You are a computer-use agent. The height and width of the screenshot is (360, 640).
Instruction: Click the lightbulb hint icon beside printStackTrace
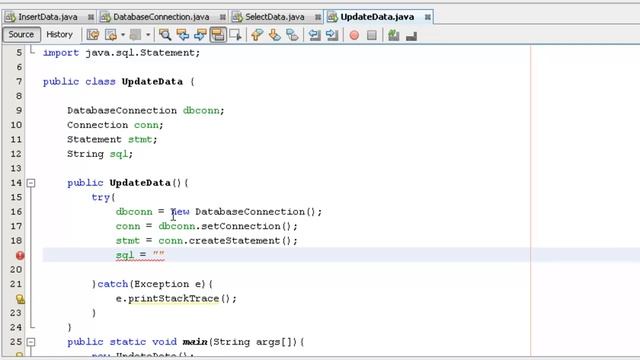pyautogui.click(x=20, y=299)
